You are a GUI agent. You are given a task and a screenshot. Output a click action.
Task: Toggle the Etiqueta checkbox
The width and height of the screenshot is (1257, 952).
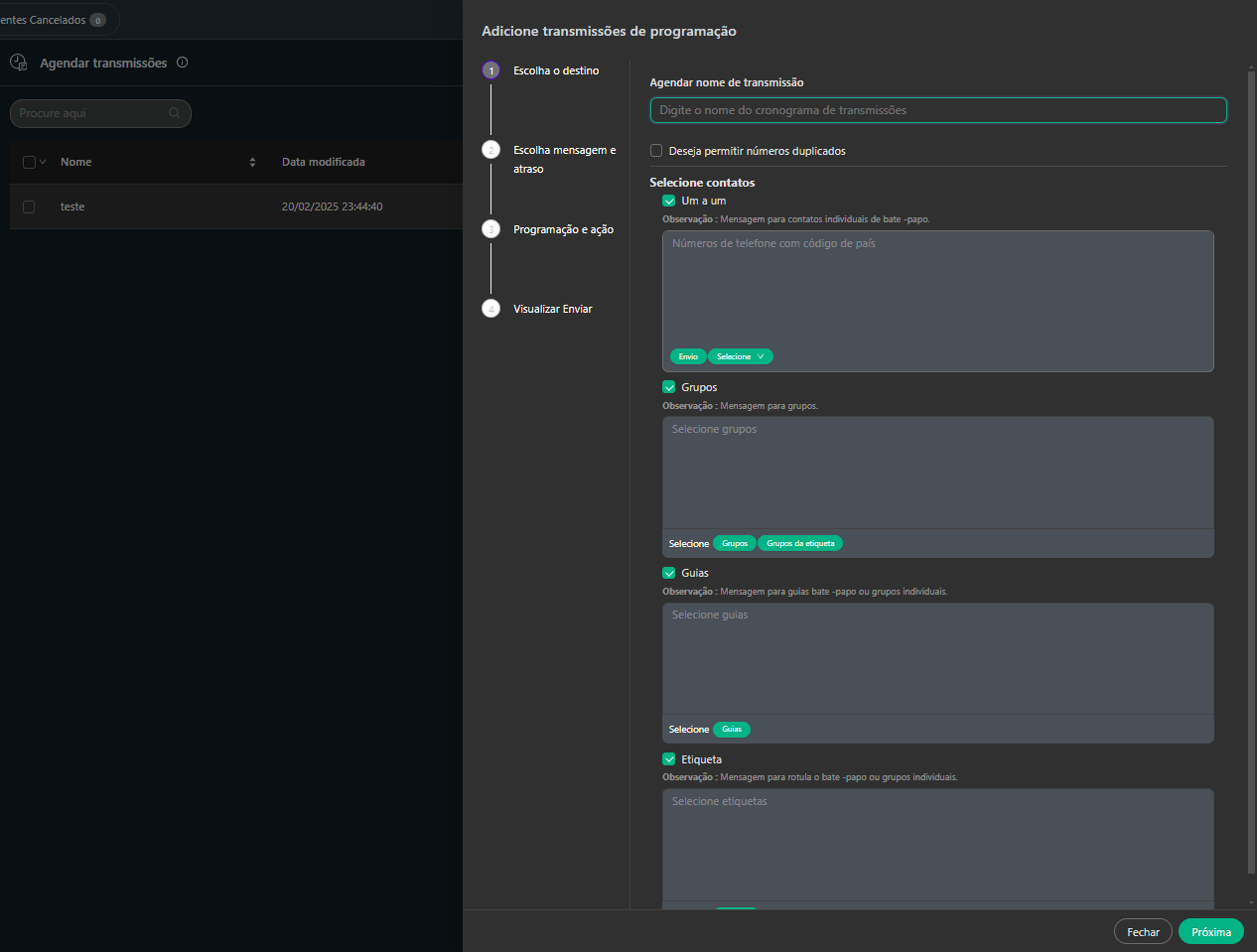(x=669, y=759)
